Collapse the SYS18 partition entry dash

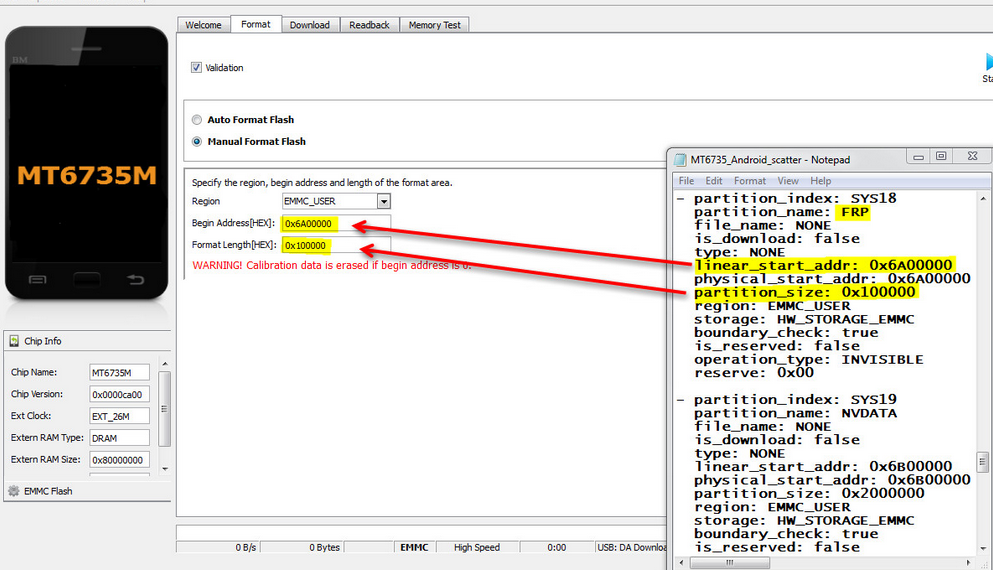tap(681, 199)
